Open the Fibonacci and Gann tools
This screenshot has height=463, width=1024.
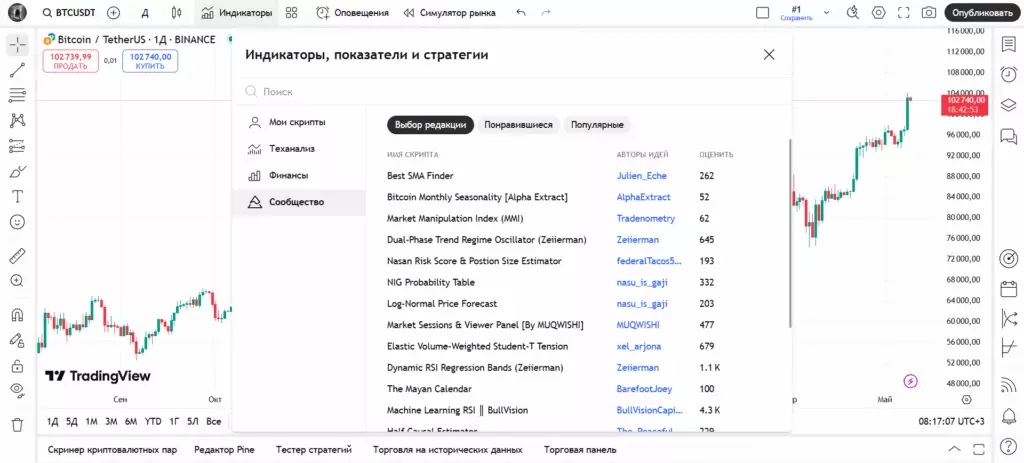point(18,95)
